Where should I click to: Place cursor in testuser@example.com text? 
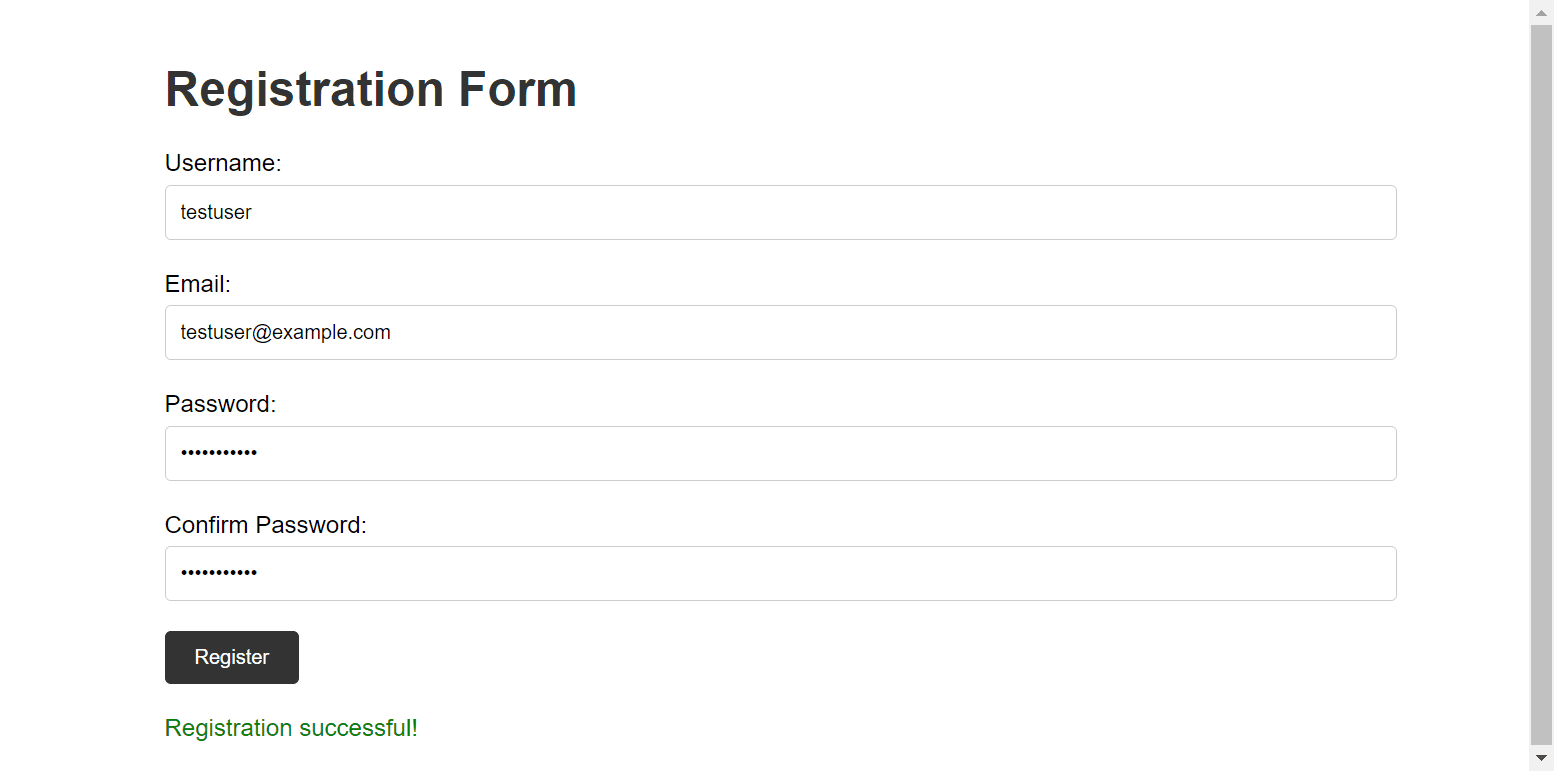tap(285, 332)
